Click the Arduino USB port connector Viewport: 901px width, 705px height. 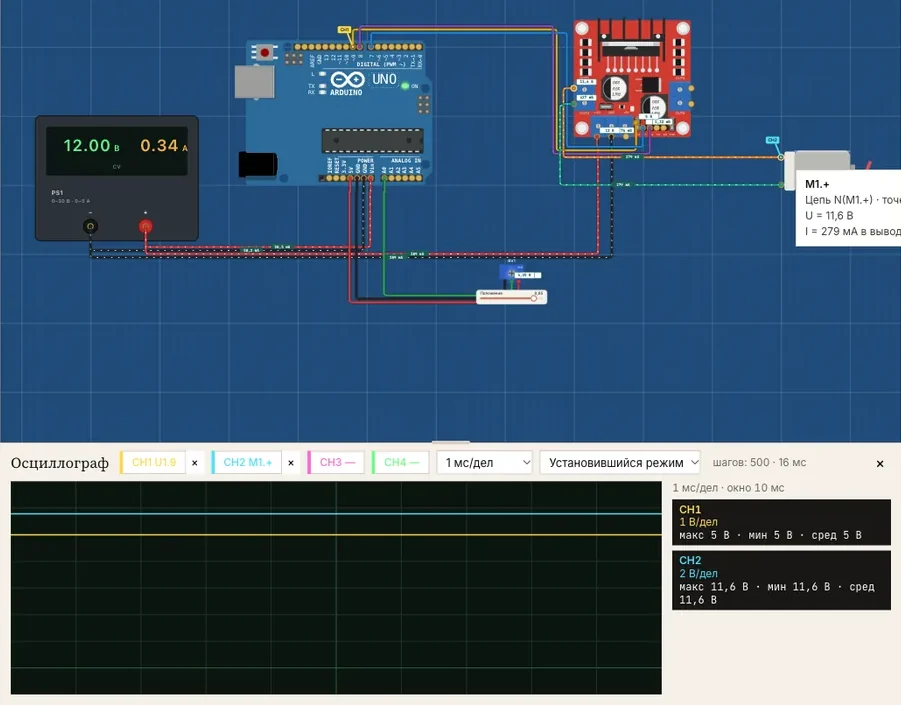click(x=255, y=82)
